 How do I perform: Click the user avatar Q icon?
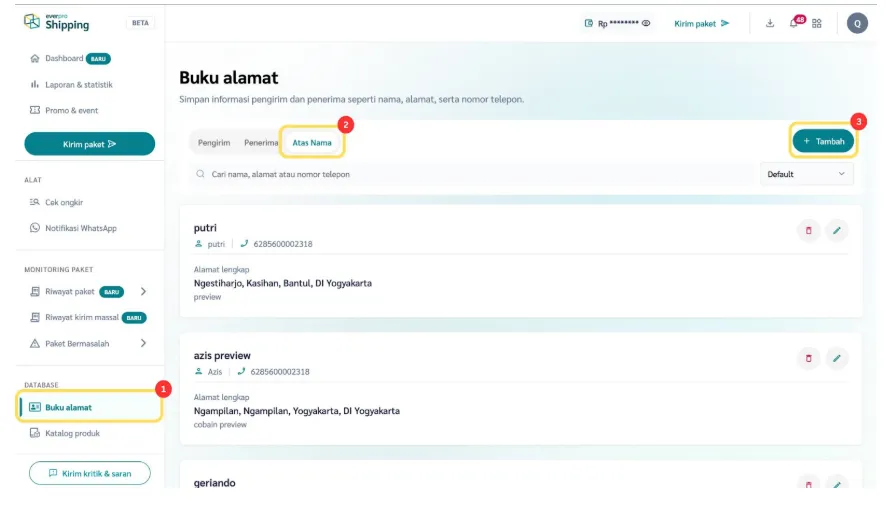point(857,23)
